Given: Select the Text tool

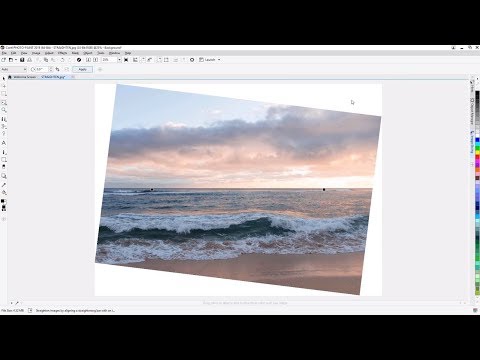Looking at the screenshot, I should point(4,143).
